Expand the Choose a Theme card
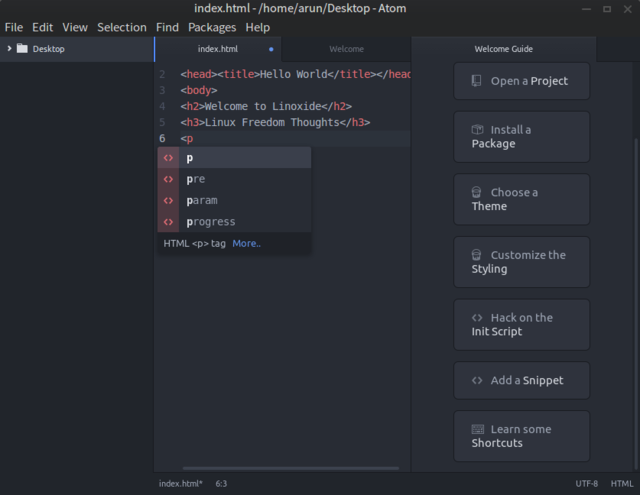640x495 pixels. coord(522,199)
